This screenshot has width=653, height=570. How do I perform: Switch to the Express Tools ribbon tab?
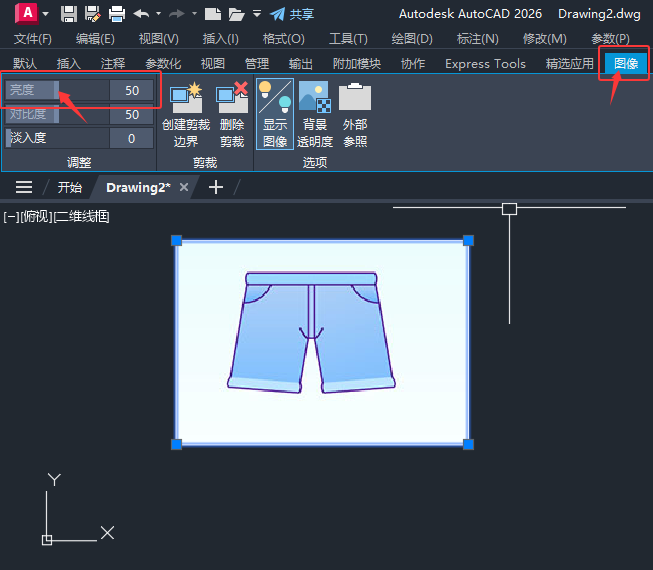pyautogui.click(x=485, y=63)
